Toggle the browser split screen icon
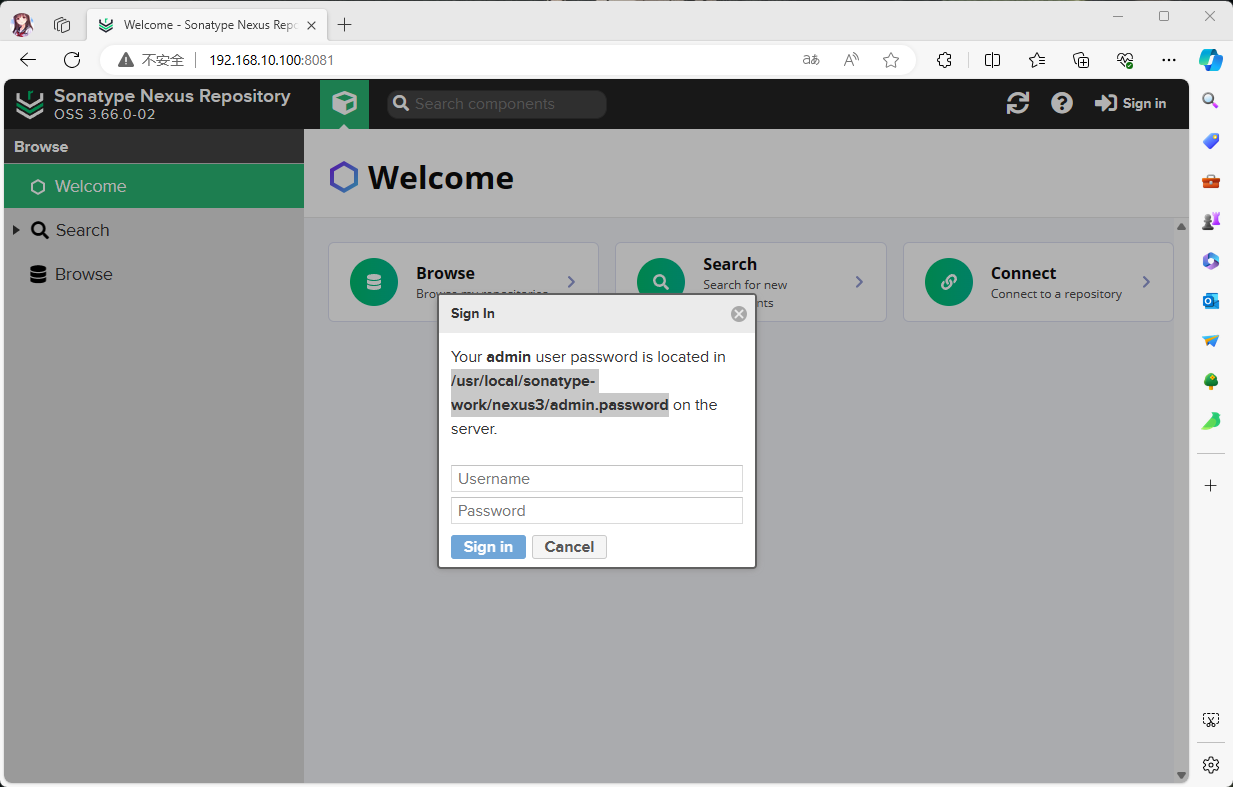The height and width of the screenshot is (787, 1233). [x=992, y=60]
